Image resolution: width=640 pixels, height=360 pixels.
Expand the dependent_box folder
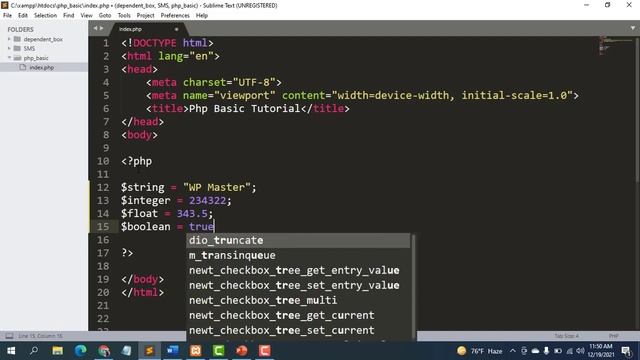9,39
